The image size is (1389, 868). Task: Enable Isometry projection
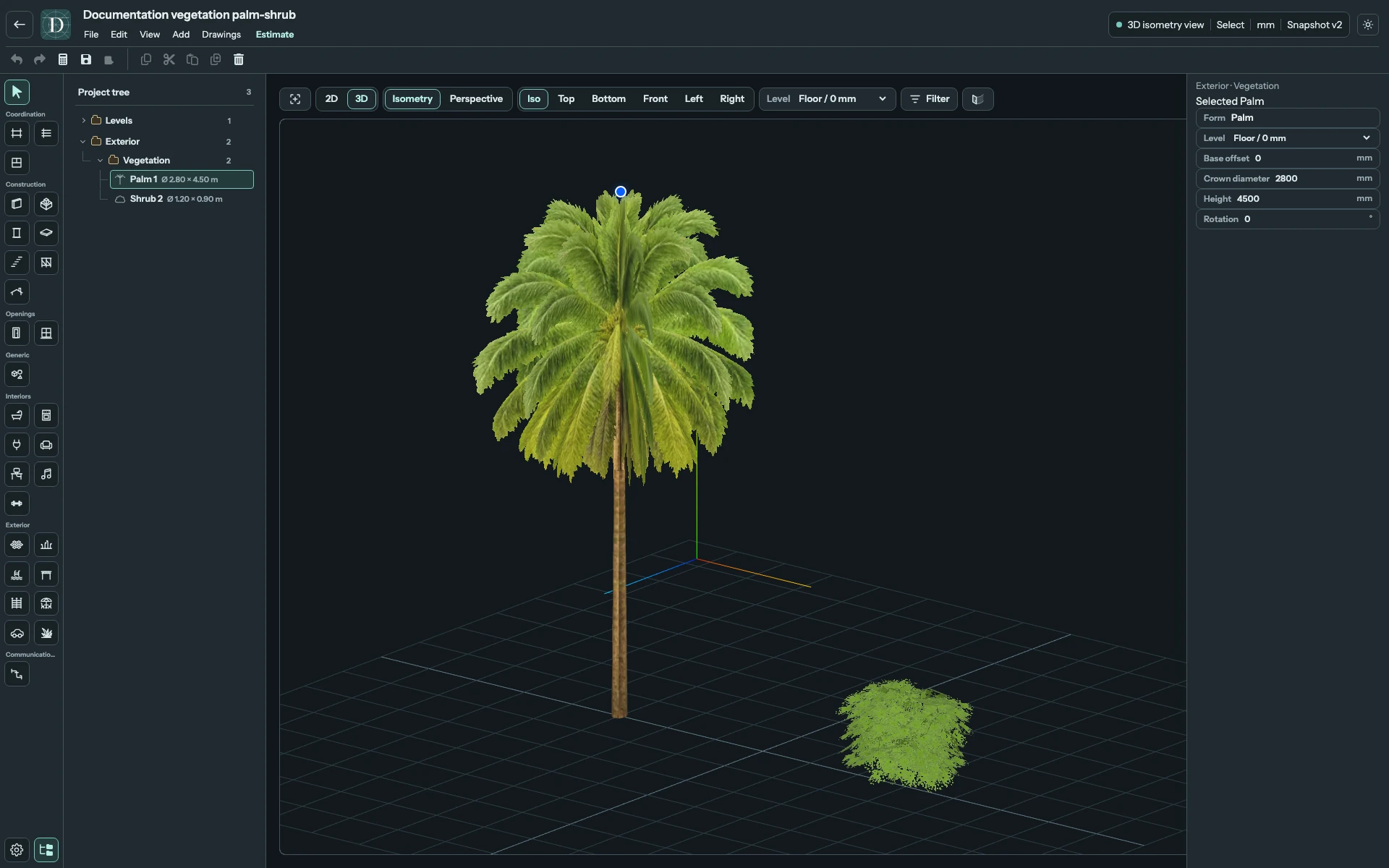pos(412,99)
